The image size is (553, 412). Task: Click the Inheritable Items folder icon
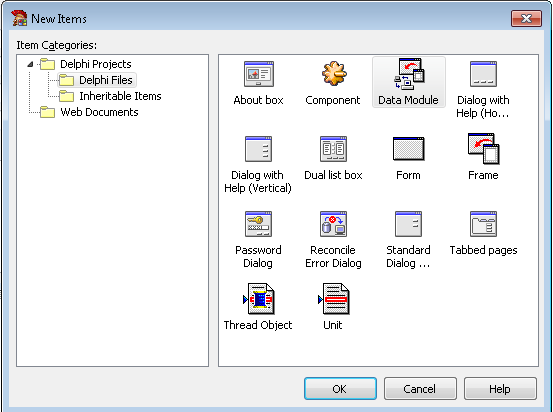(66, 96)
